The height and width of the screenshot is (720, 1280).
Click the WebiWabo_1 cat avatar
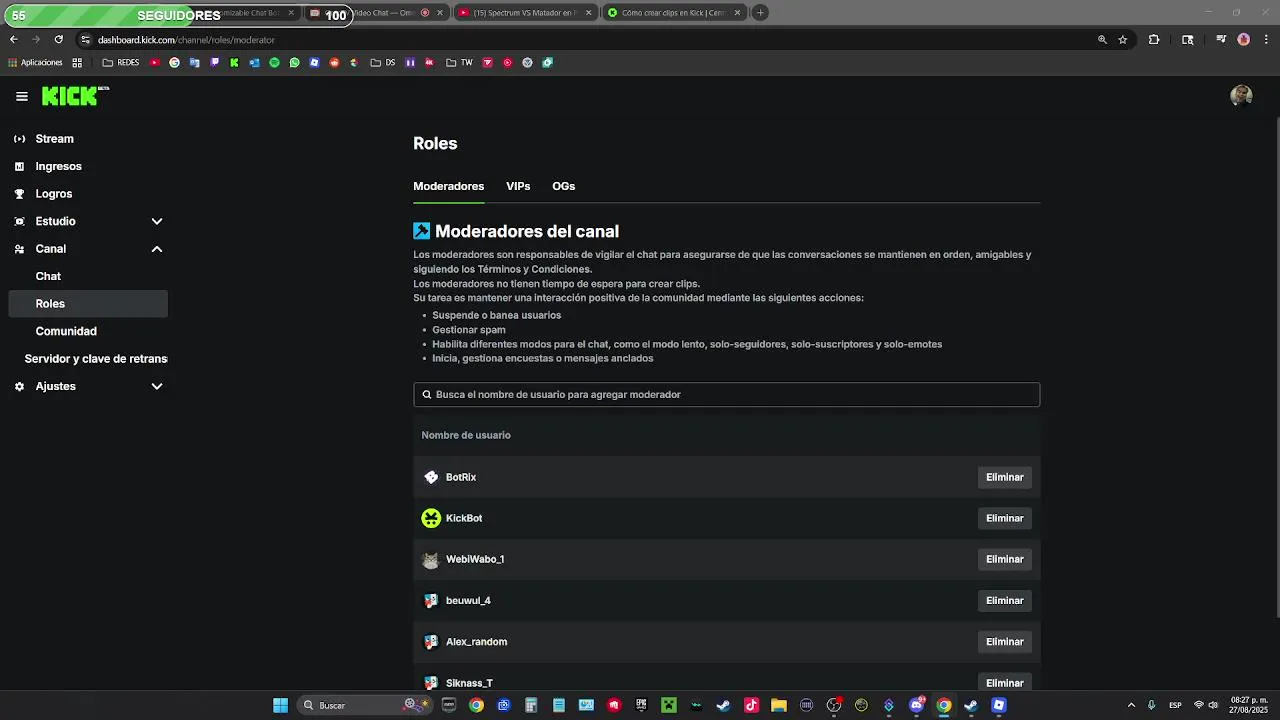pyautogui.click(x=431, y=560)
